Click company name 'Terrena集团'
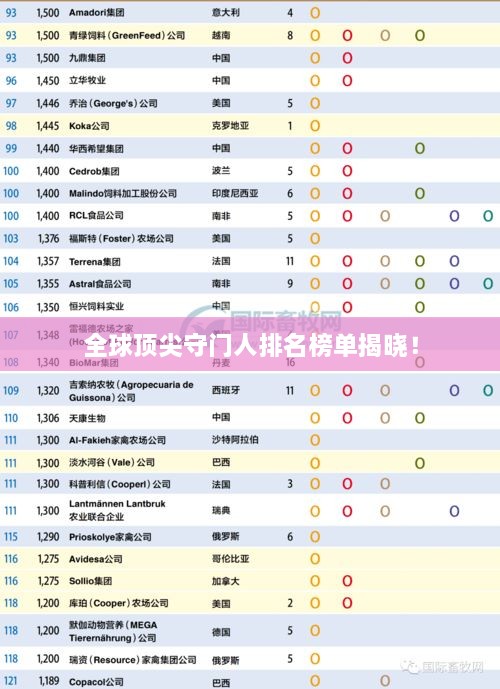500x689 pixels. pos(94,262)
